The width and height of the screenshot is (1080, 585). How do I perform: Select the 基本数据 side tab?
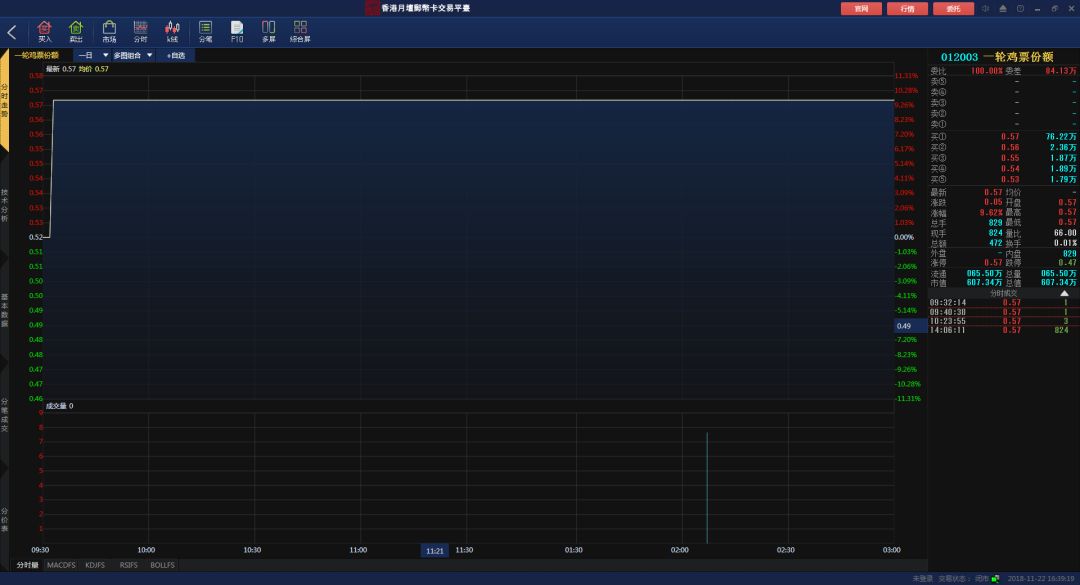coord(4,310)
